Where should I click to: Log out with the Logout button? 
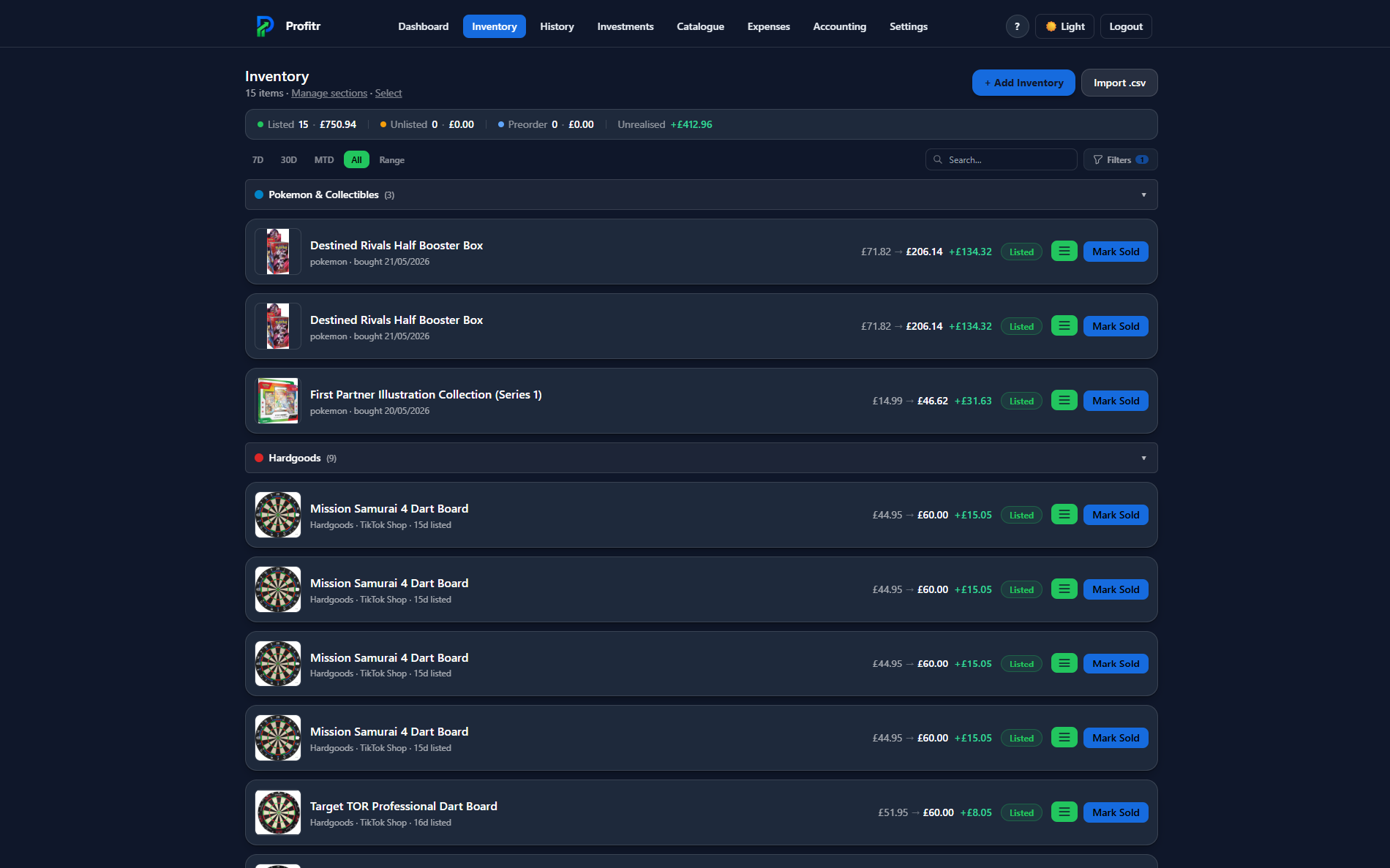click(1126, 26)
